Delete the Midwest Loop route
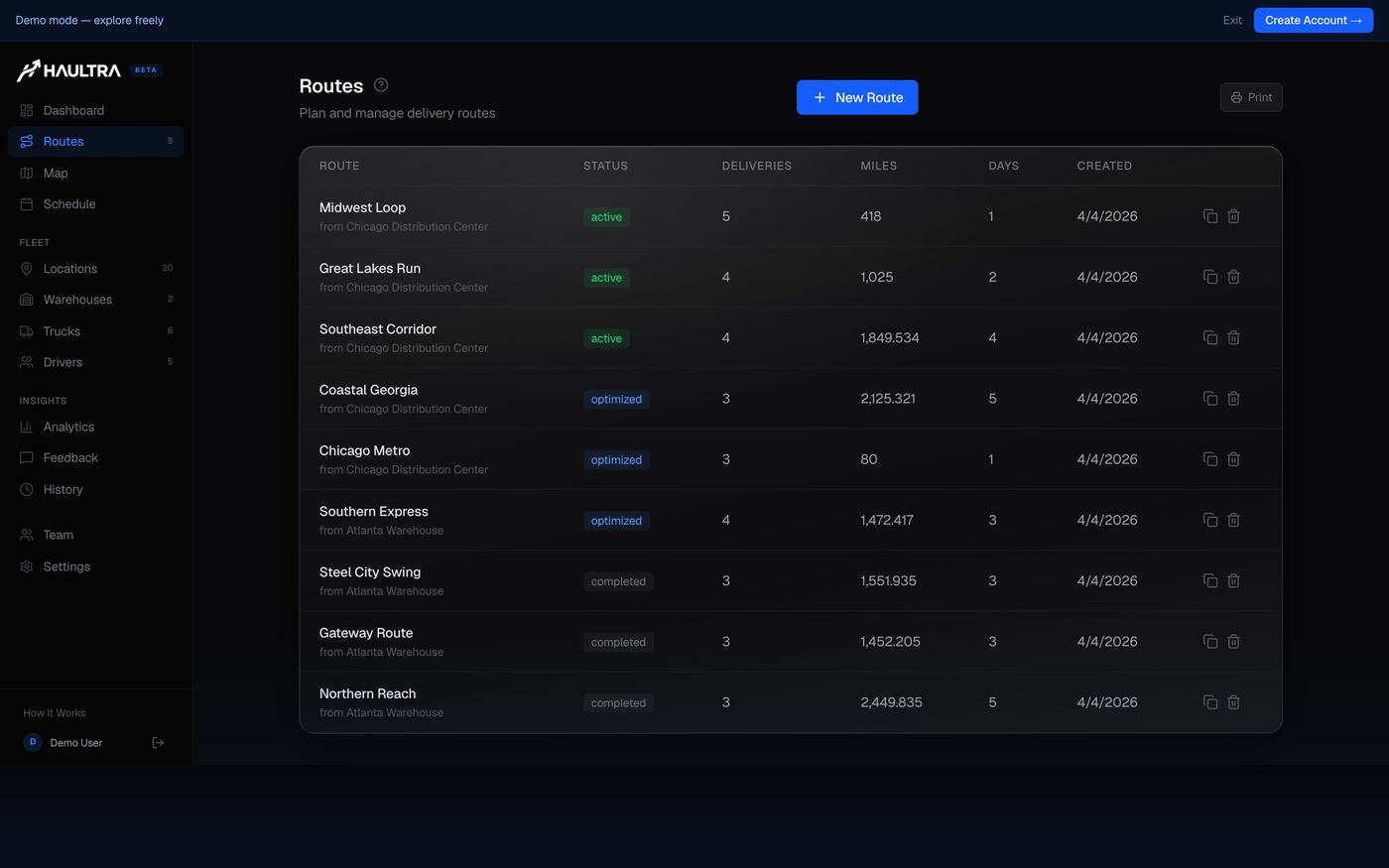 click(1234, 216)
